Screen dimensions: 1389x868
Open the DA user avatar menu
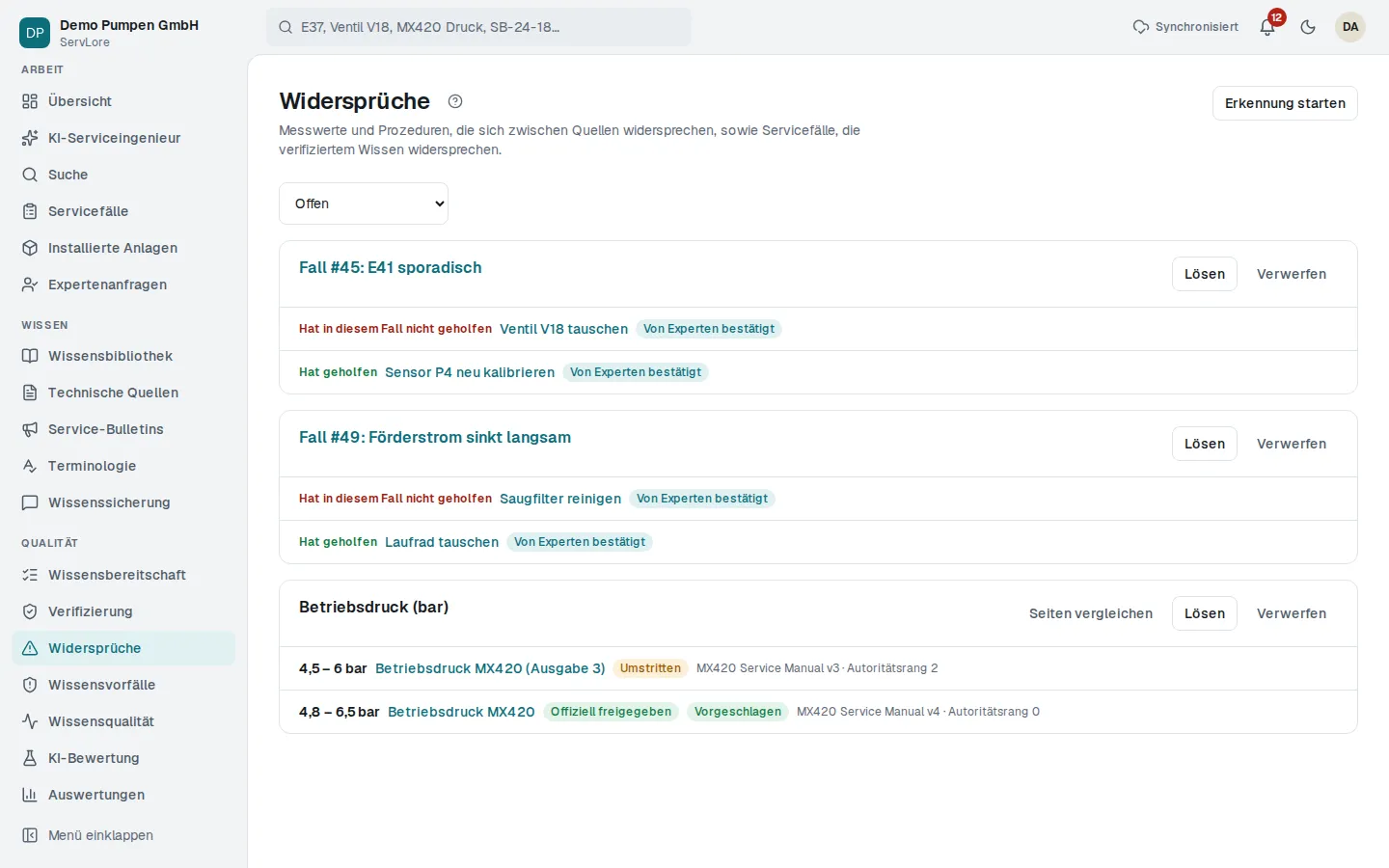[1350, 27]
